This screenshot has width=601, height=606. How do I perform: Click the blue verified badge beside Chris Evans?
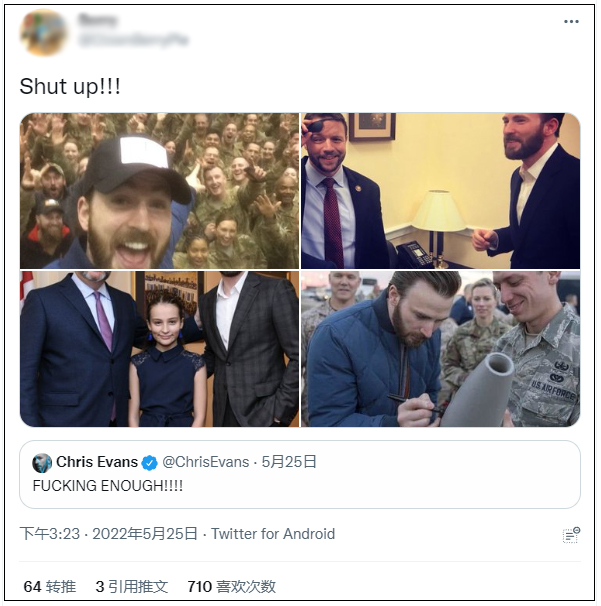149,463
